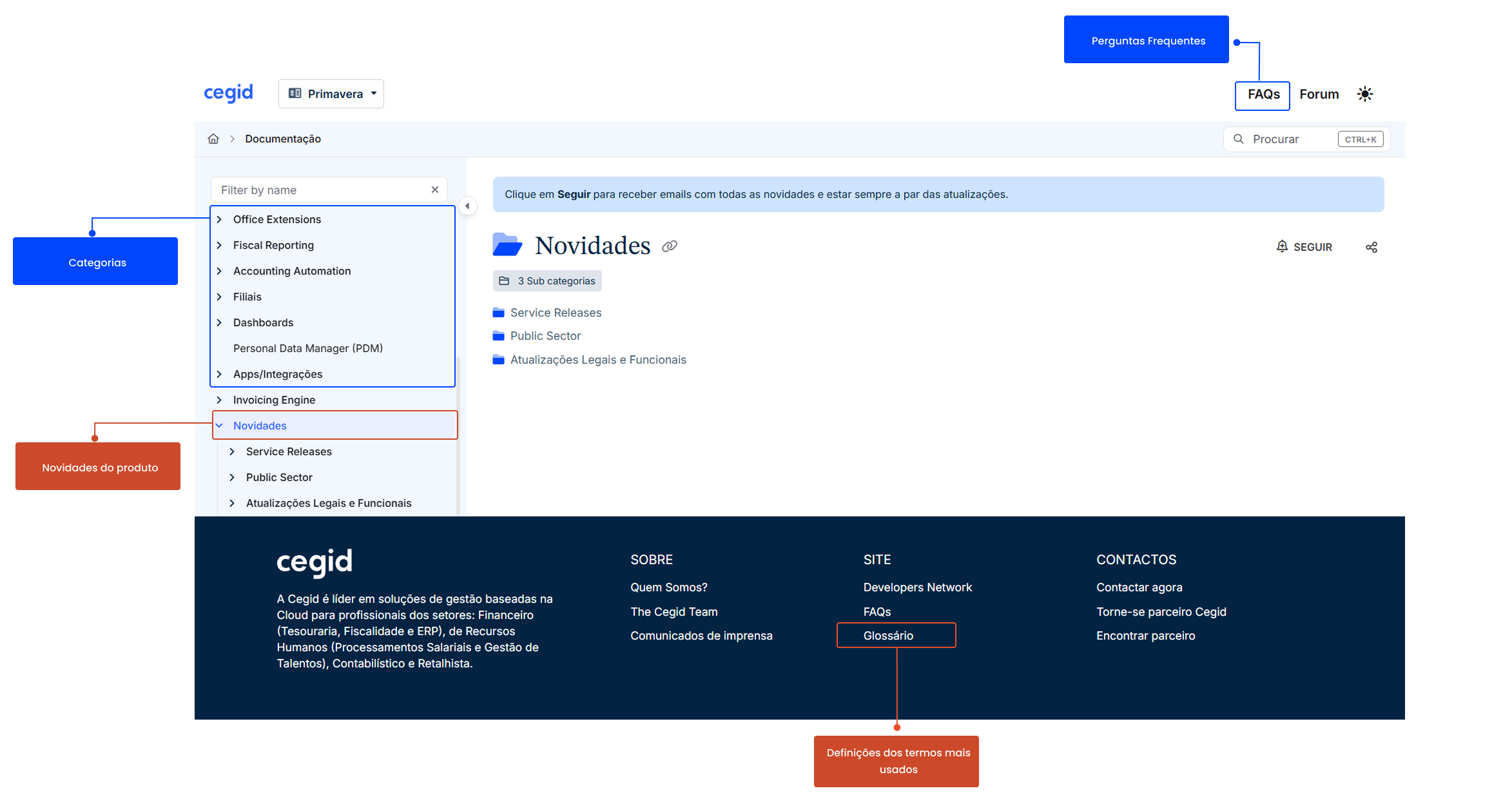Select Novidades in the tree
This screenshot has width=1512, height=806.
tap(260, 426)
